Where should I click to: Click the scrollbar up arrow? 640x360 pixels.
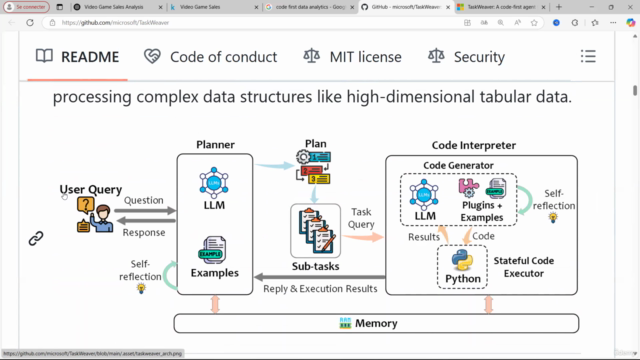(x=635, y=36)
